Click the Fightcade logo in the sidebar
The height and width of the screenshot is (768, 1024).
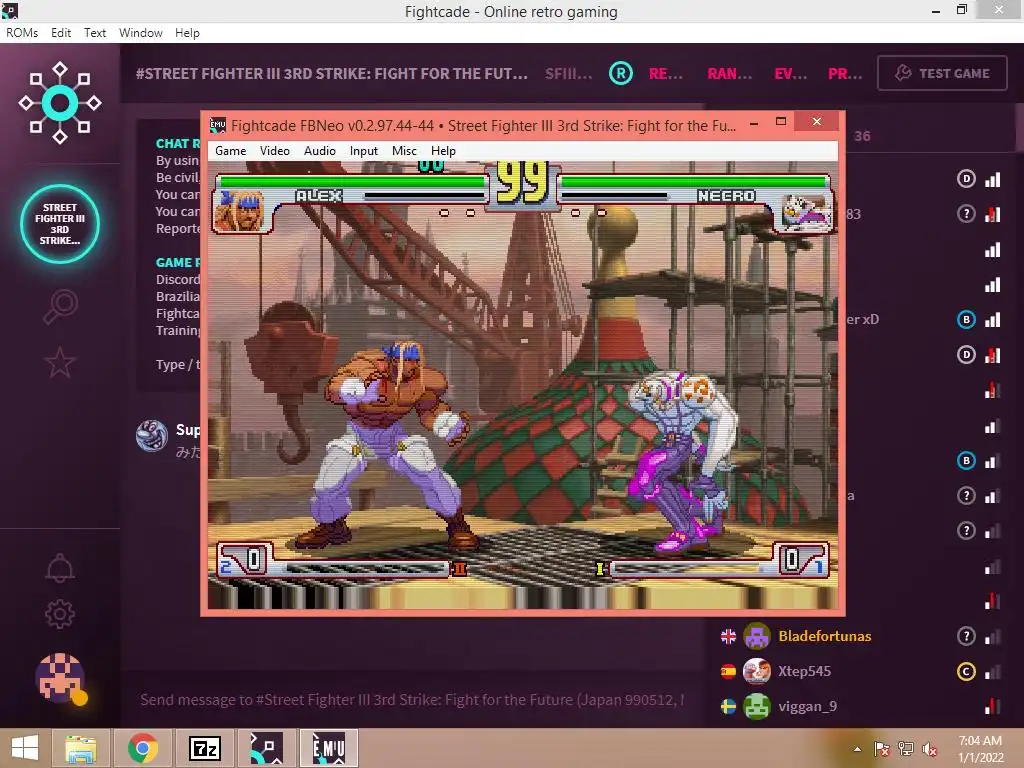(59, 103)
